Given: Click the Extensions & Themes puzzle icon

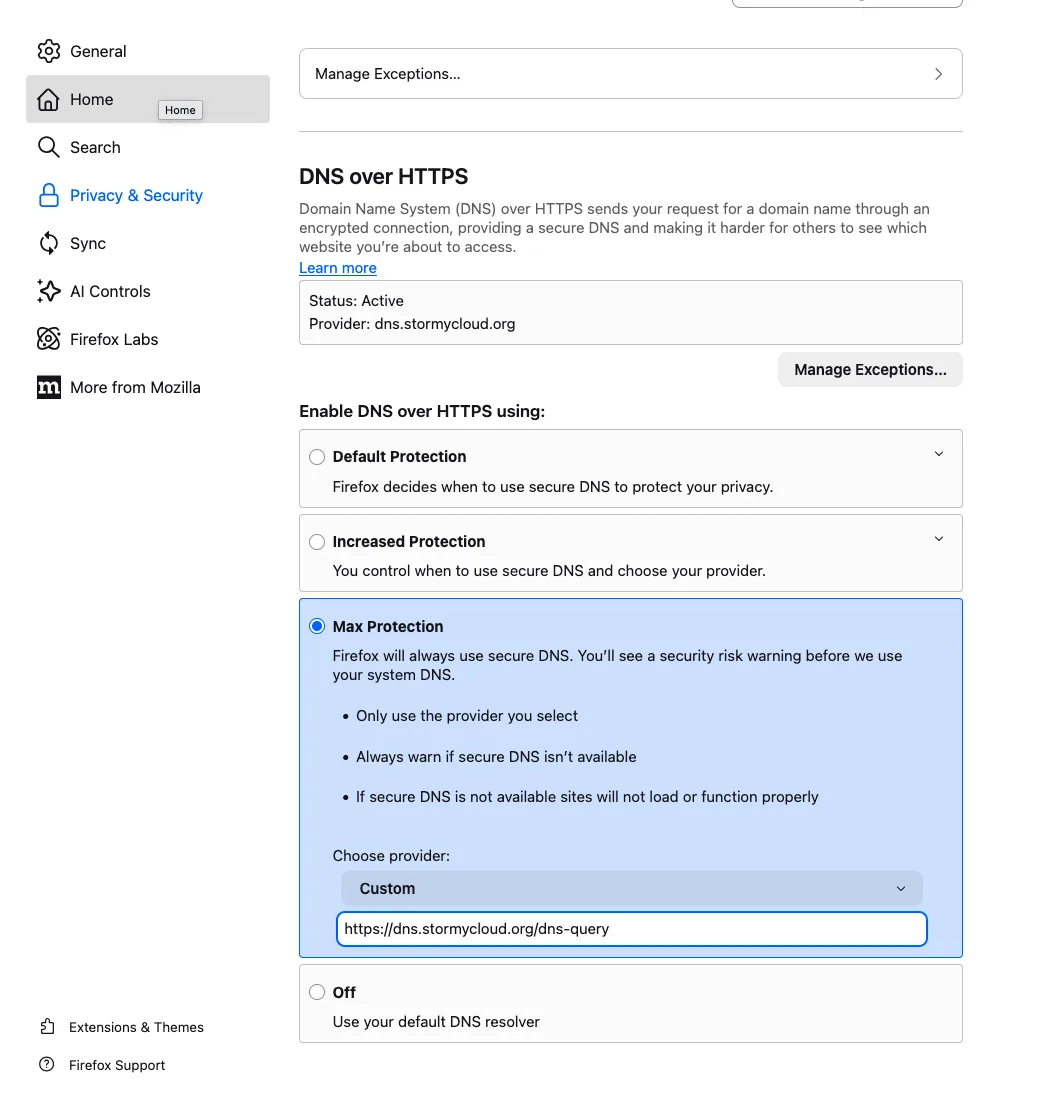Looking at the screenshot, I should [47, 1027].
